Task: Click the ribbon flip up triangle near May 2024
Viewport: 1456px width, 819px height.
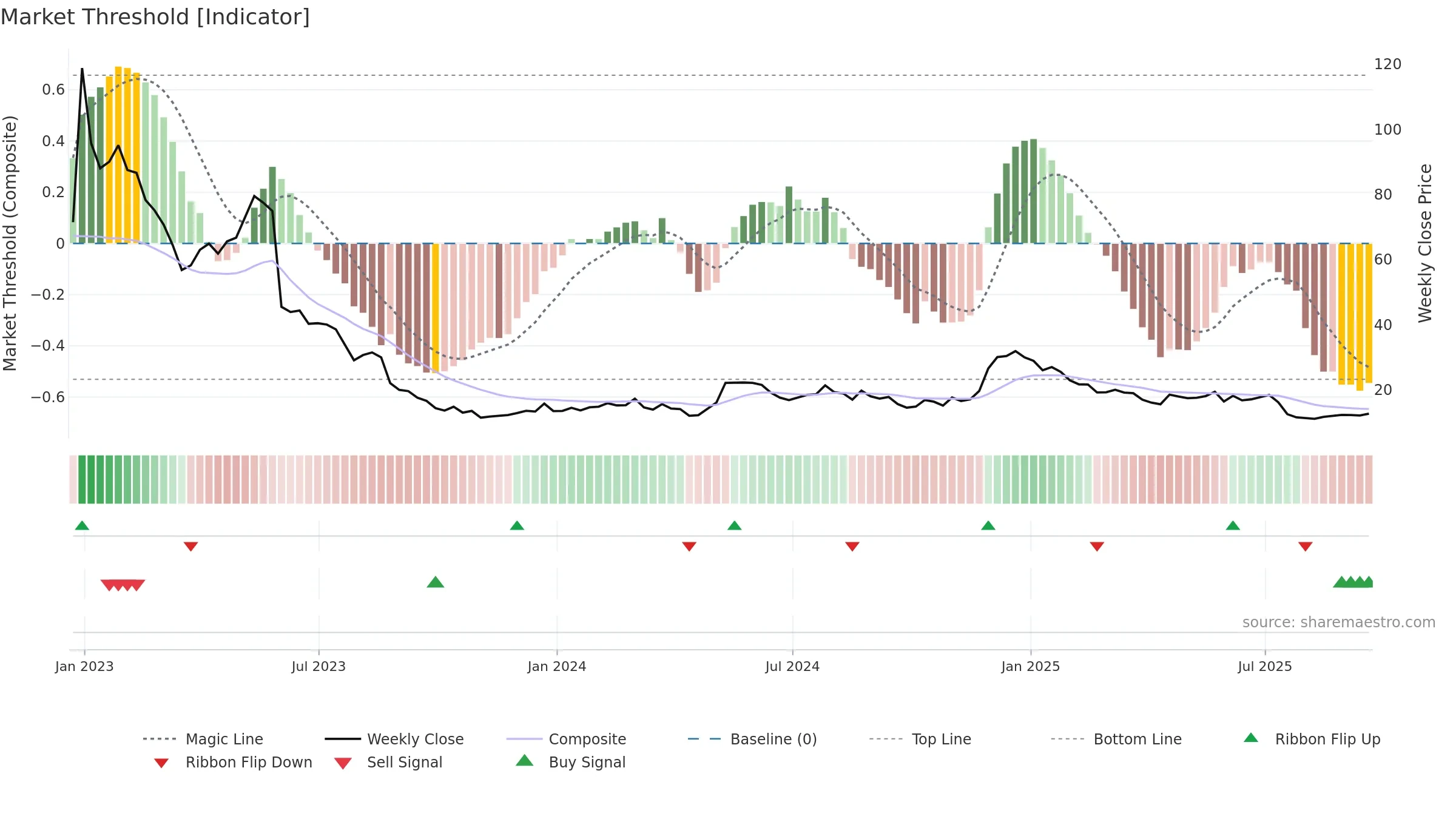Action: tap(735, 525)
